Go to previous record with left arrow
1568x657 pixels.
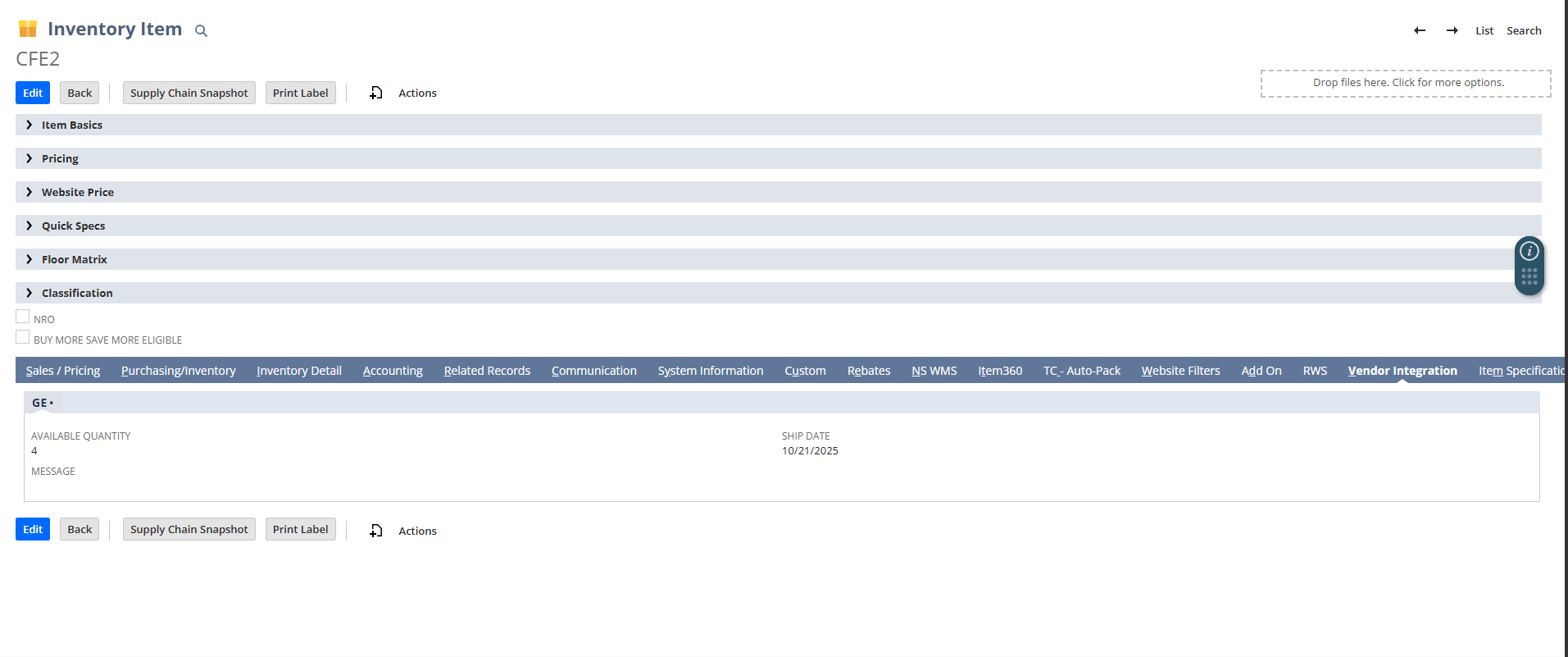[1420, 30]
